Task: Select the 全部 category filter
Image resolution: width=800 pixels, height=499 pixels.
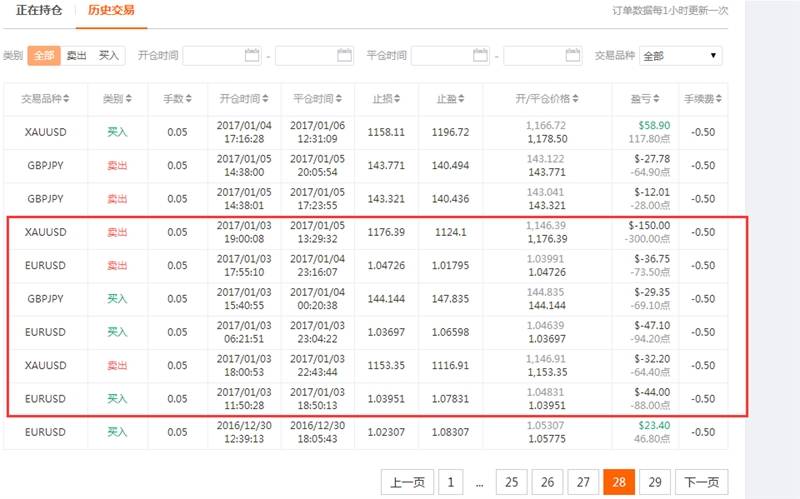Action: tap(44, 56)
